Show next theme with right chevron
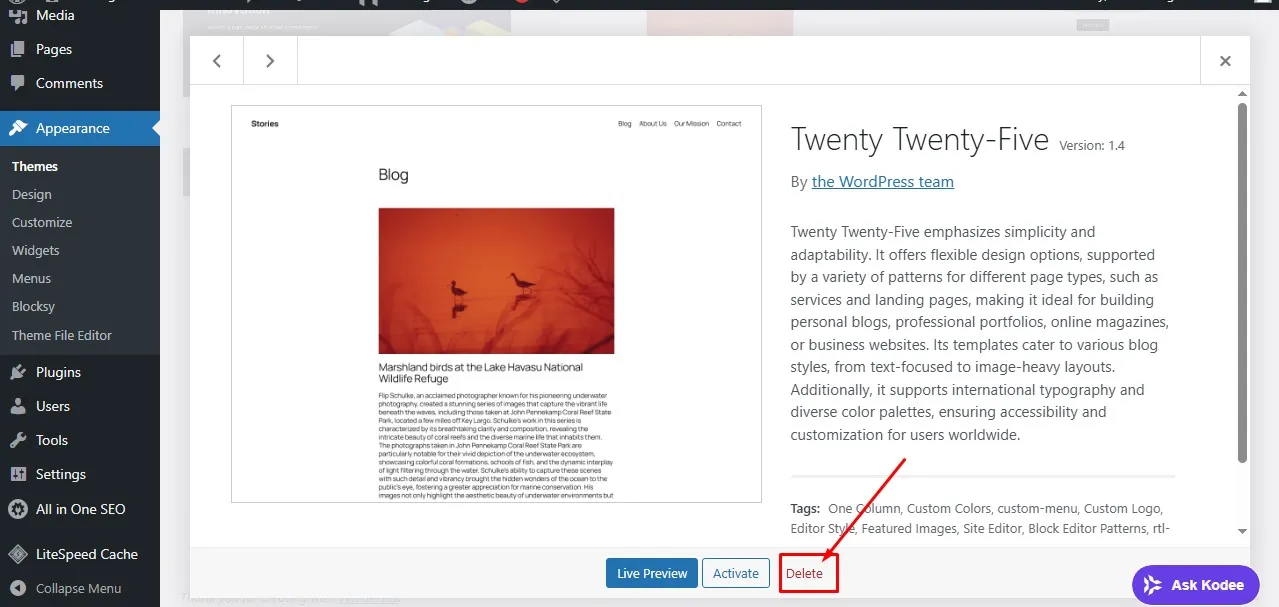 coord(270,60)
